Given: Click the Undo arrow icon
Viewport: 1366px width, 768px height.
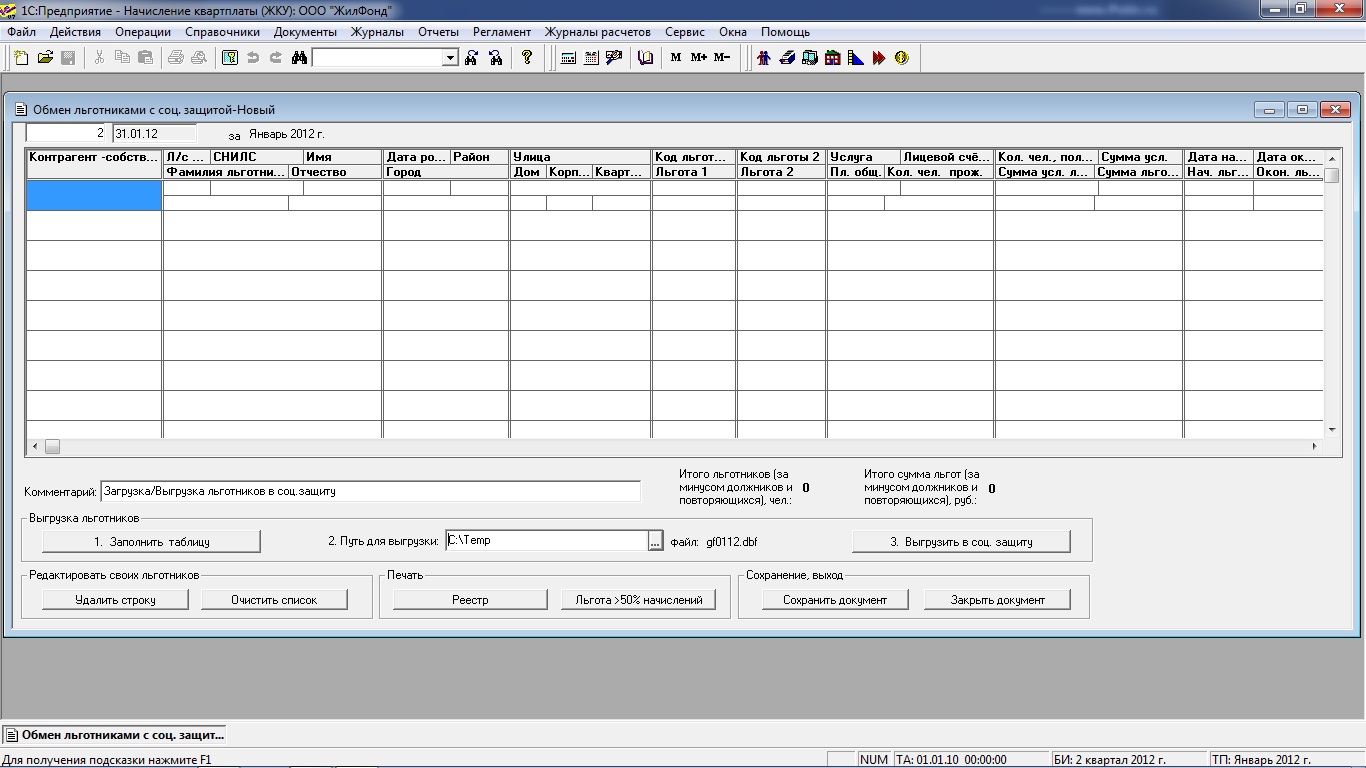Looking at the screenshot, I should click(253, 58).
